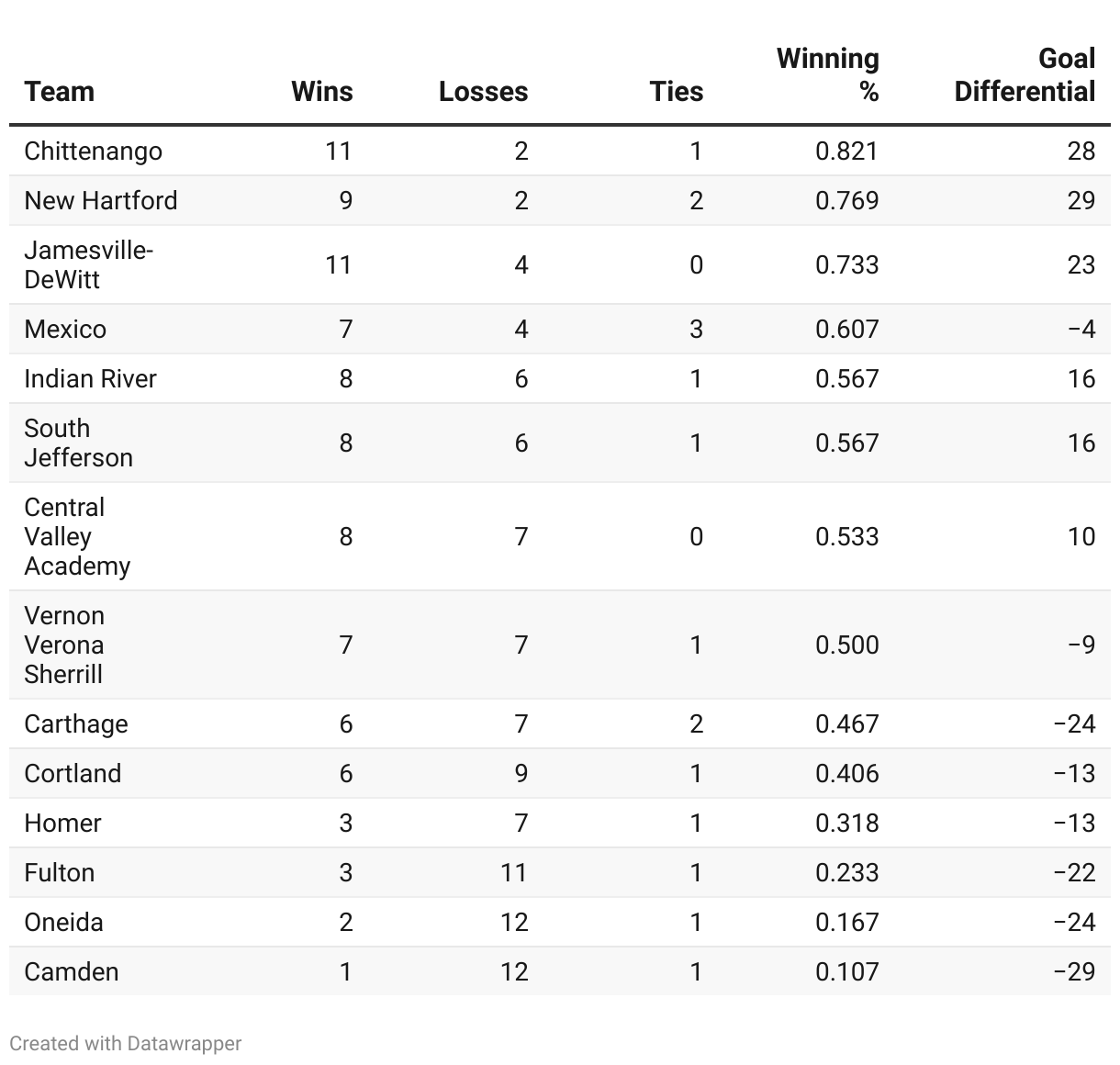Select the Indian River row label

(x=90, y=379)
